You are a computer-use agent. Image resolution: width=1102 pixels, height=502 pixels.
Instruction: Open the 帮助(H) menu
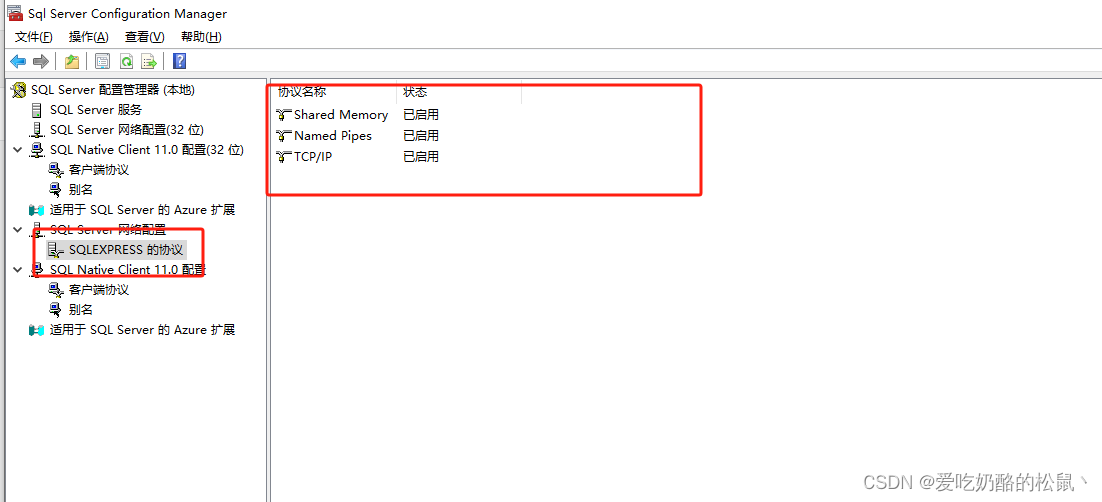[x=201, y=37]
